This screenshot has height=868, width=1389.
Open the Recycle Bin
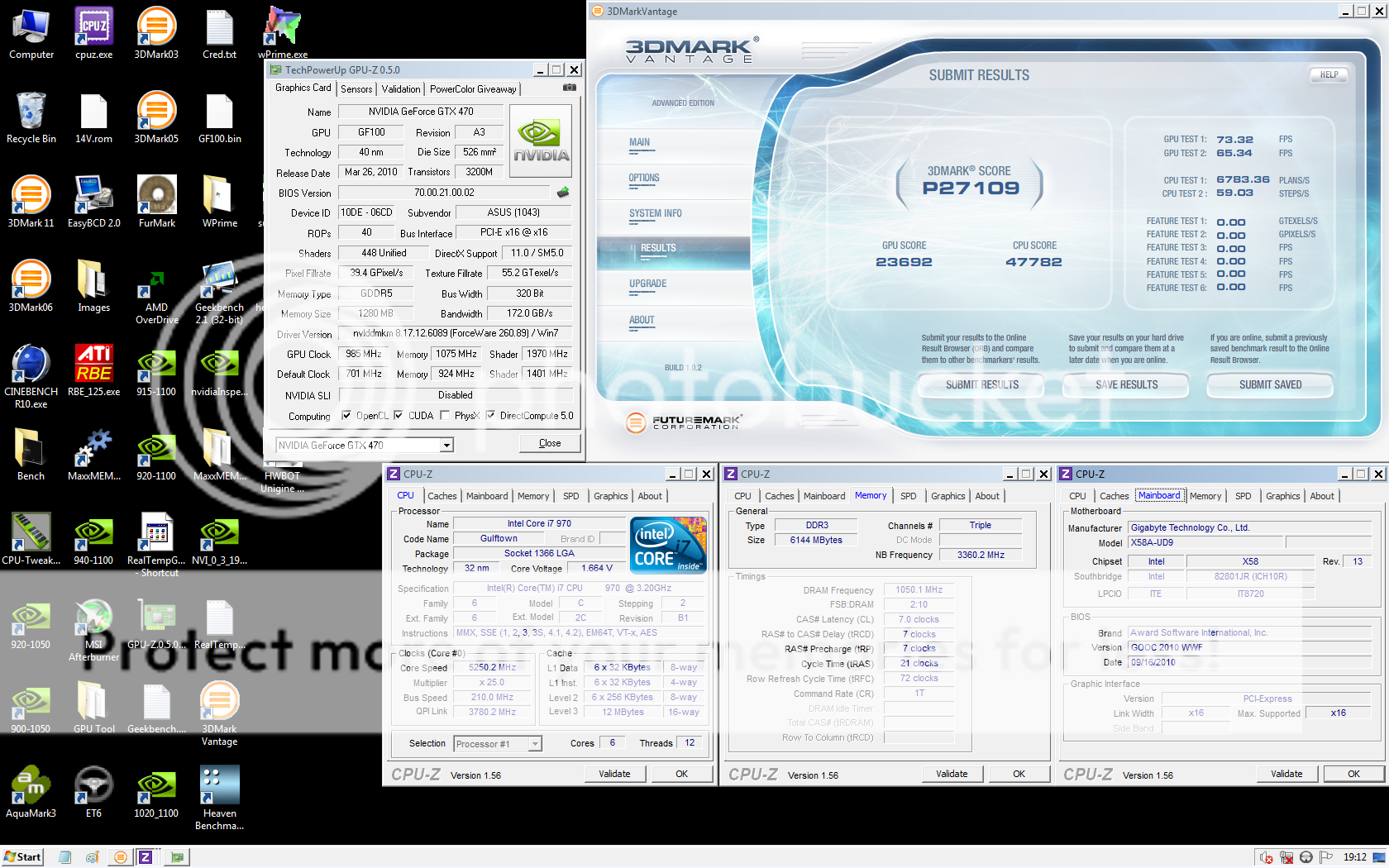pyautogui.click(x=31, y=117)
